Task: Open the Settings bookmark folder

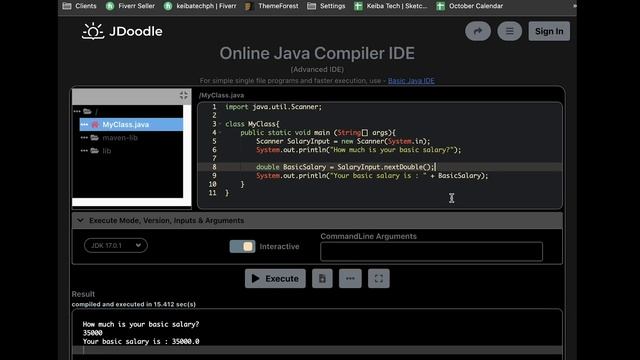Action: [326, 6]
